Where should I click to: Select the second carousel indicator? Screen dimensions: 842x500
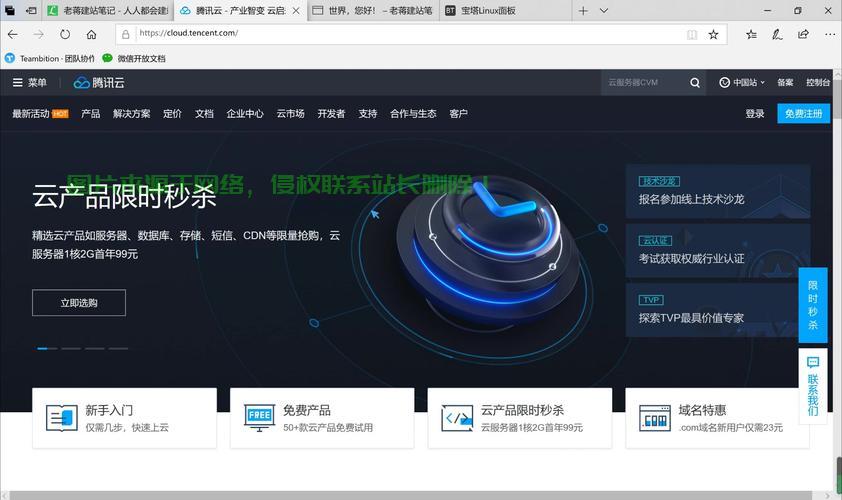(x=71, y=349)
